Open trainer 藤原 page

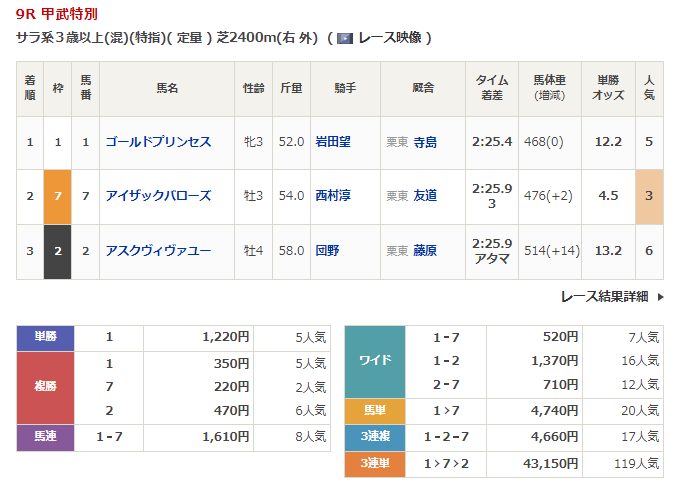tap(425, 250)
